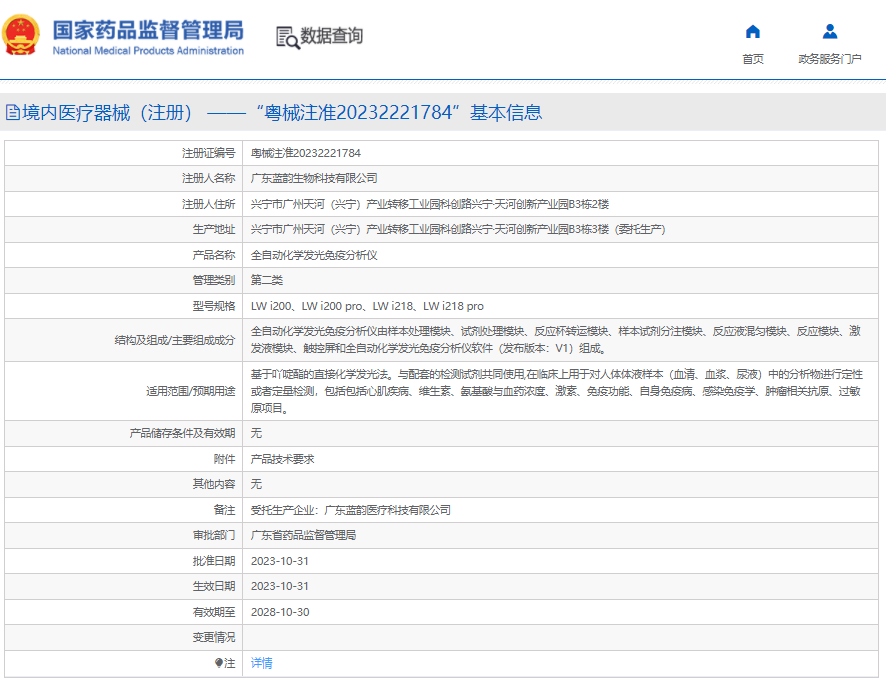The height and width of the screenshot is (684, 886).
Task: Click 无 value in storage conditions row
Action: [x=256, y=433]
